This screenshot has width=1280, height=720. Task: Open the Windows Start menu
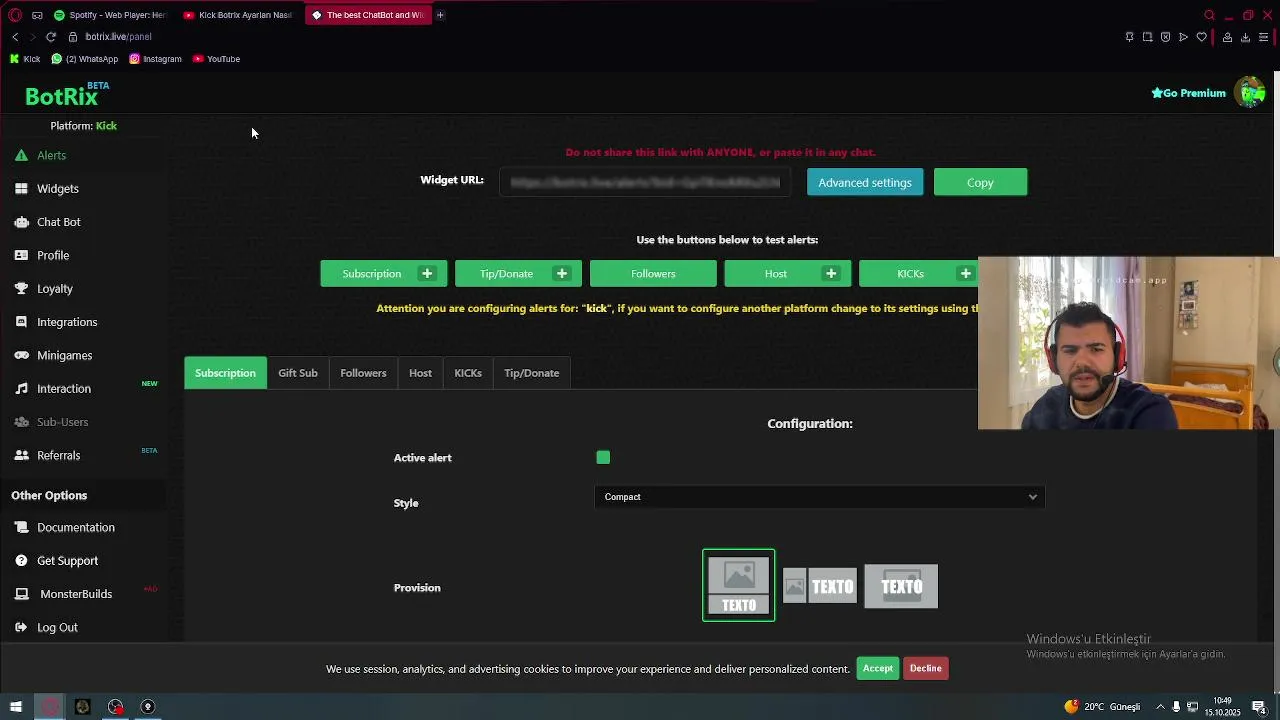pos(16,707)
